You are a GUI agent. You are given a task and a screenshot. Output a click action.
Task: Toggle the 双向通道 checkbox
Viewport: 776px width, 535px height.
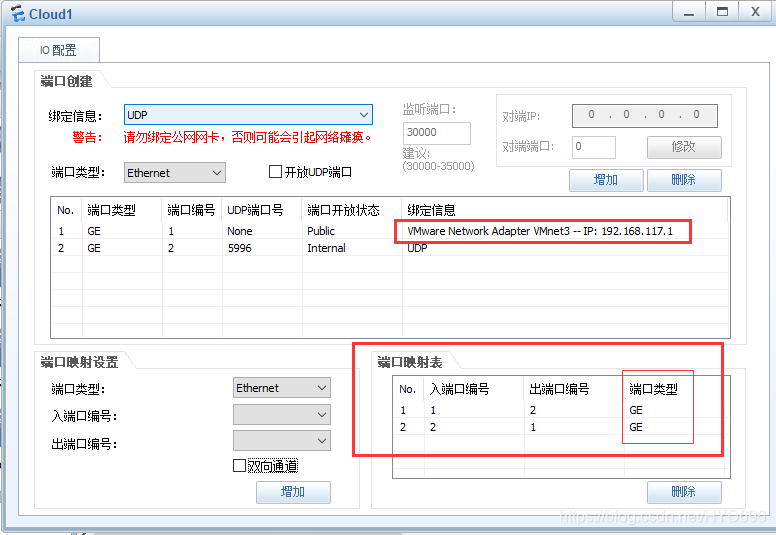pyautogui.click(x=240, y=466)
